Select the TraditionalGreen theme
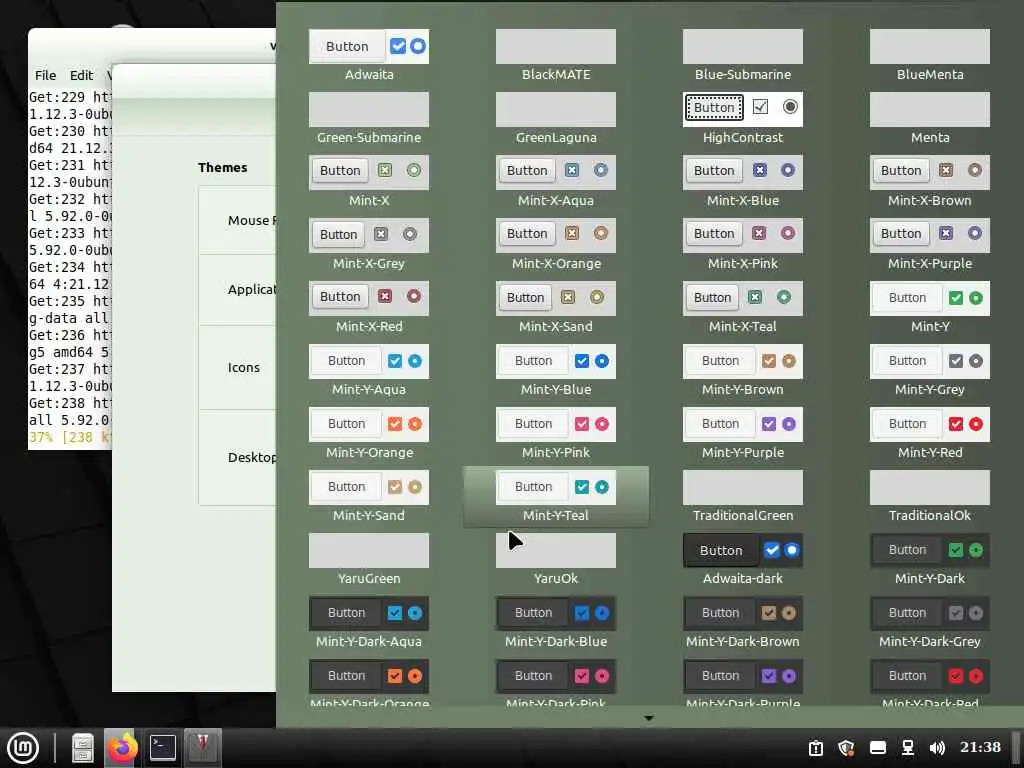Viewport: 1024px width, 768px height. (x=743, y=496)
